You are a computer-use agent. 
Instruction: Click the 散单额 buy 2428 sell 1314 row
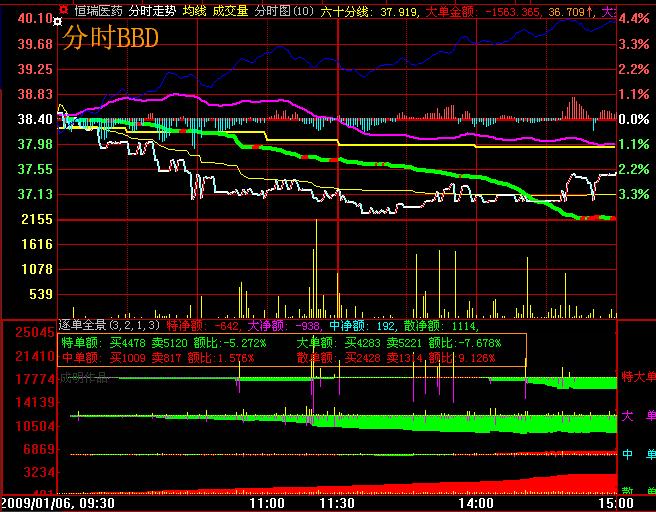pos(396,358)
